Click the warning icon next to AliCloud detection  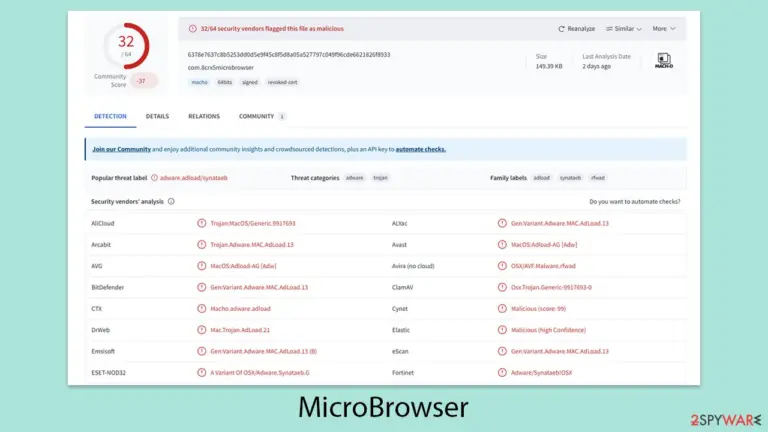(x=201, y=223)
